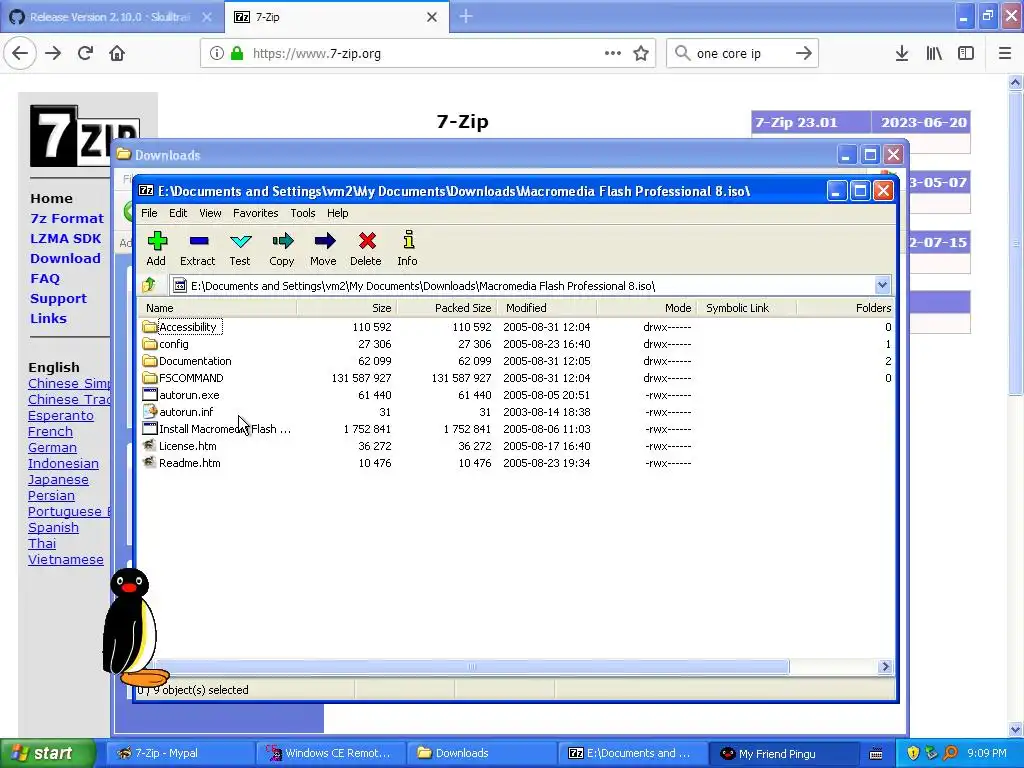The width and height of the screenshot is (1024, 768).
Task: Open the browser home page
Action: tap(117, 53)
